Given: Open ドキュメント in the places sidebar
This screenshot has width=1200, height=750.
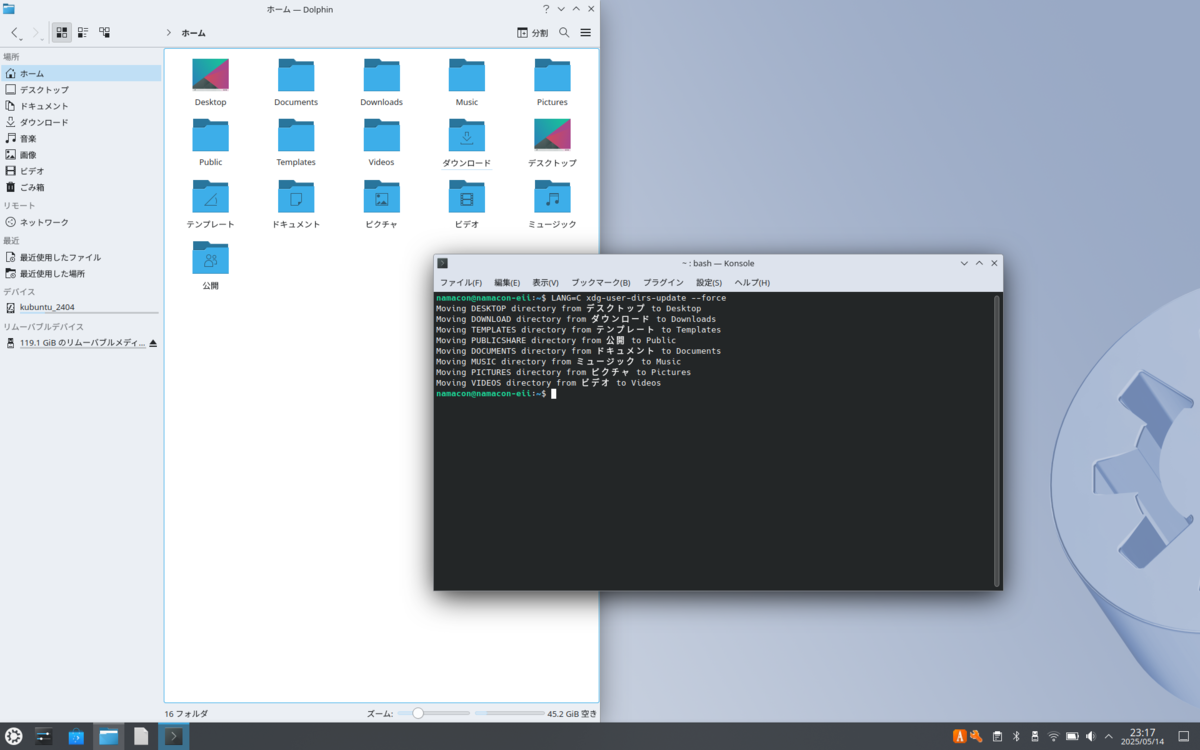Looking at the screenshot, I should (x=81, y=106).
